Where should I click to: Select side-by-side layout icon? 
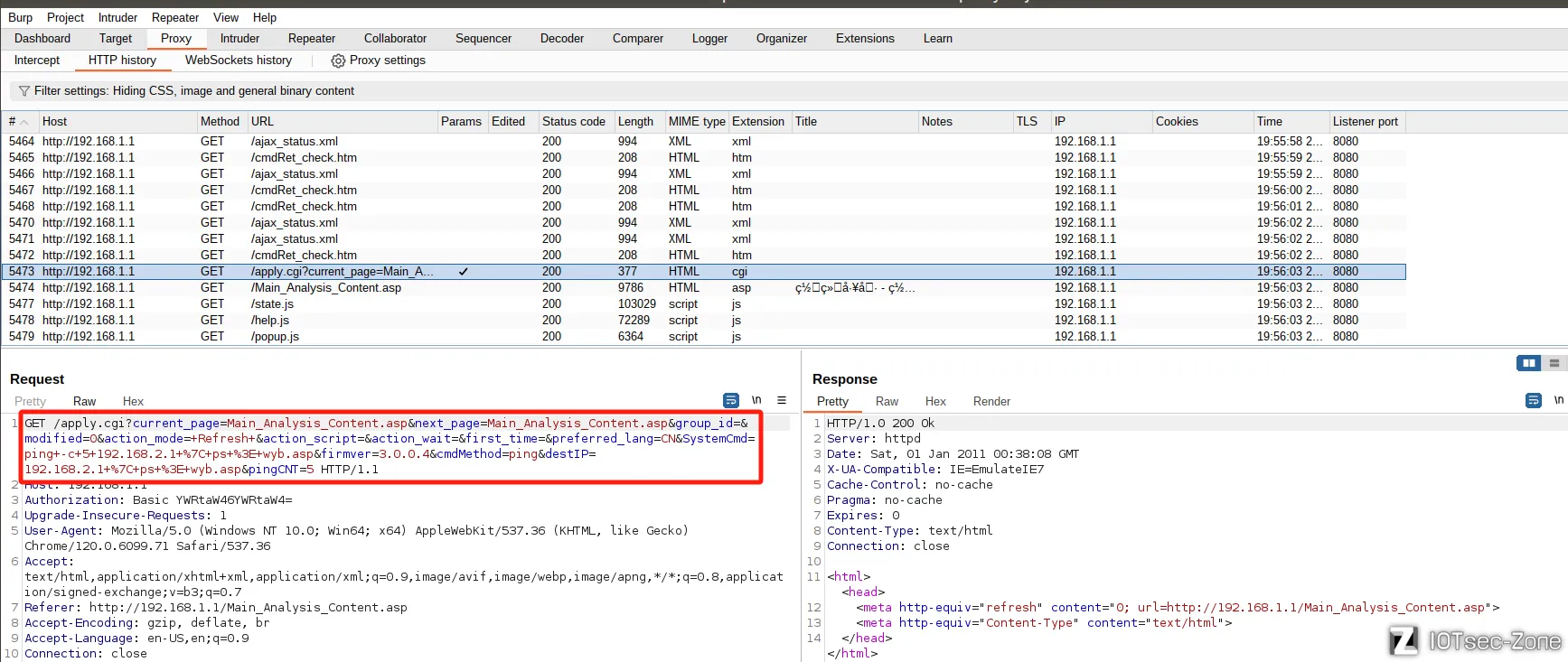(x=1528, y=363)
